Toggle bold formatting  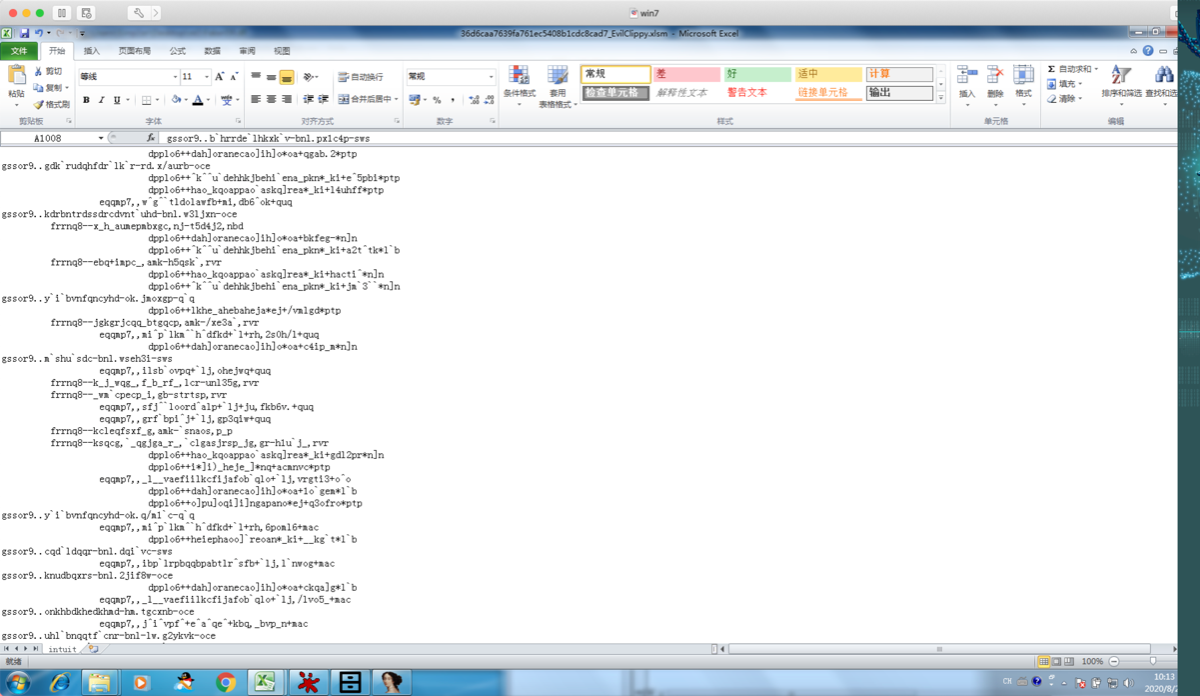[x=86, y=100]
